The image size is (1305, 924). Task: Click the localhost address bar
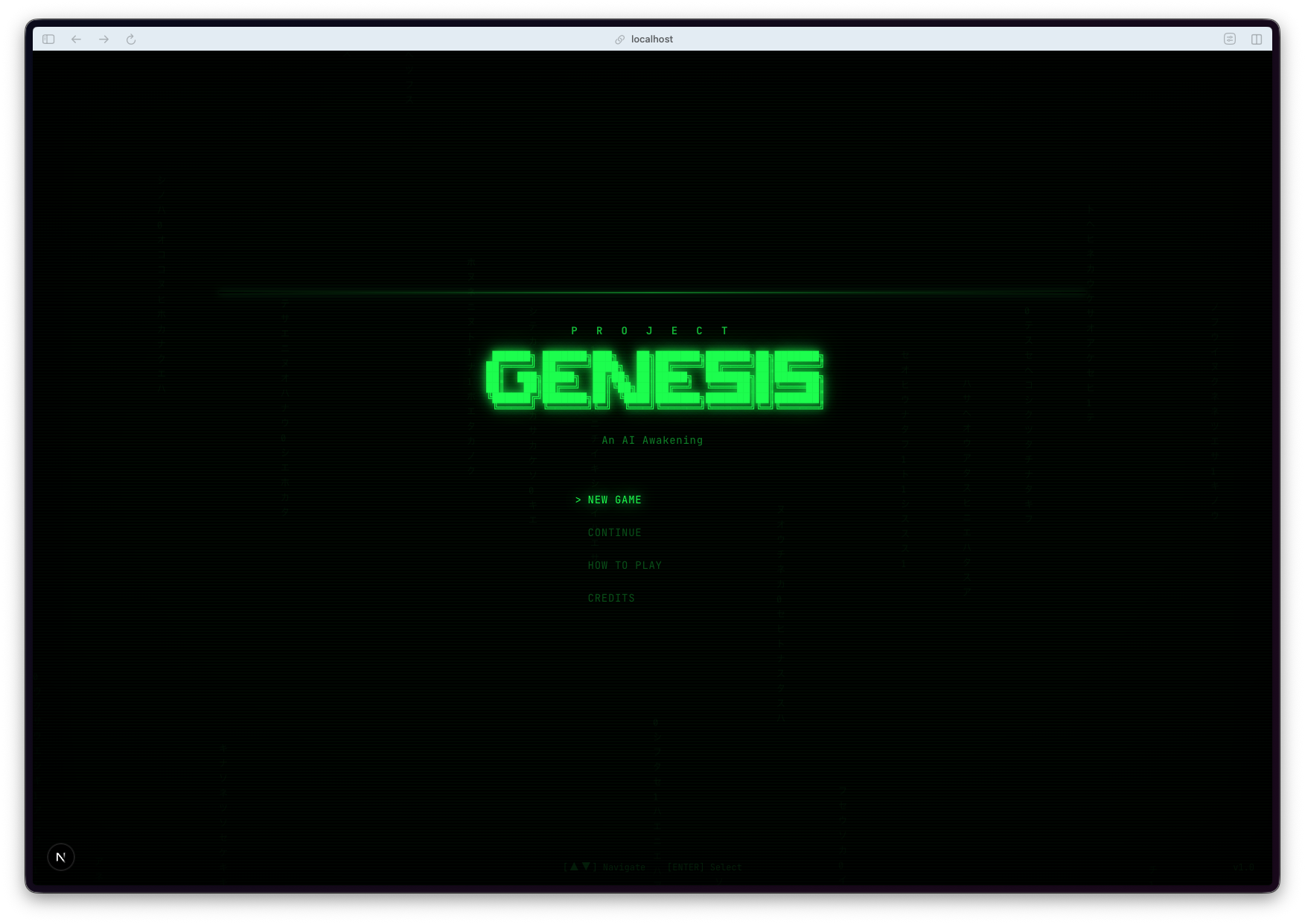651,39
